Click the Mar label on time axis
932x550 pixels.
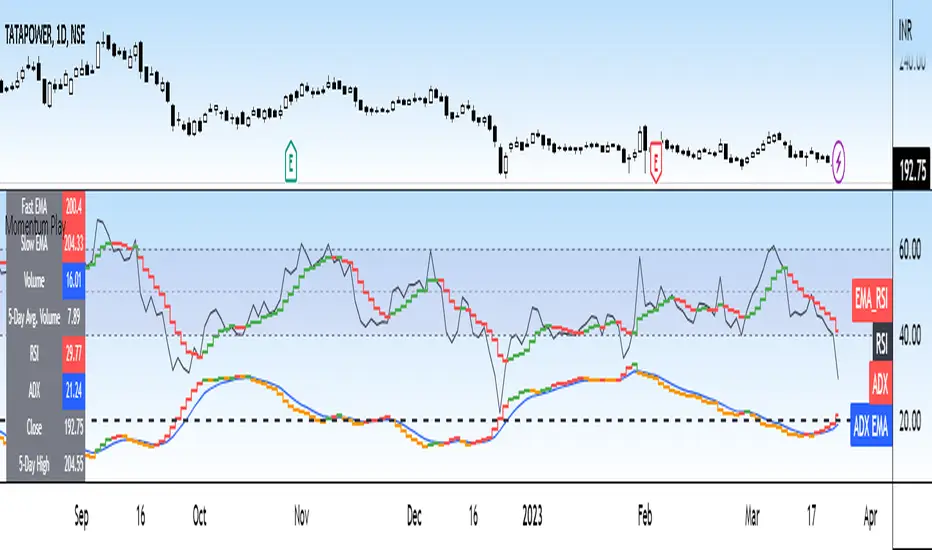752,516
